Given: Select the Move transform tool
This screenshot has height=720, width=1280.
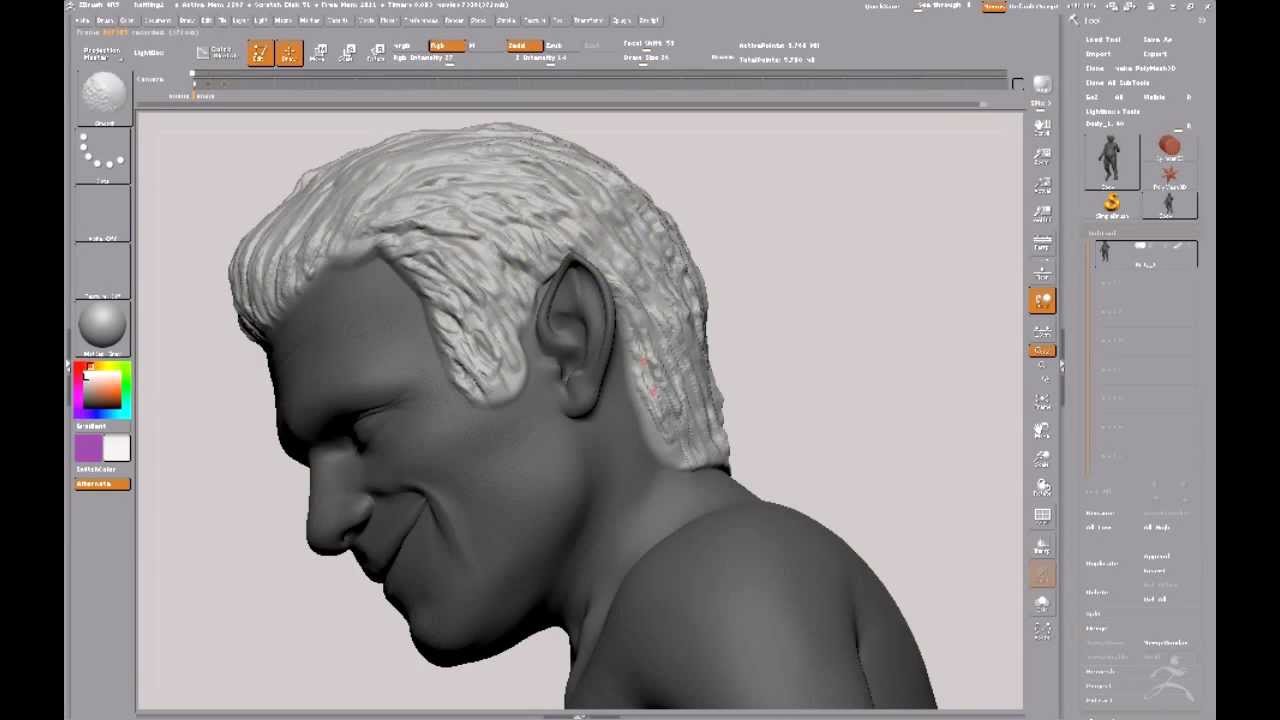Looking at the screenshot, I should point(319,53).
